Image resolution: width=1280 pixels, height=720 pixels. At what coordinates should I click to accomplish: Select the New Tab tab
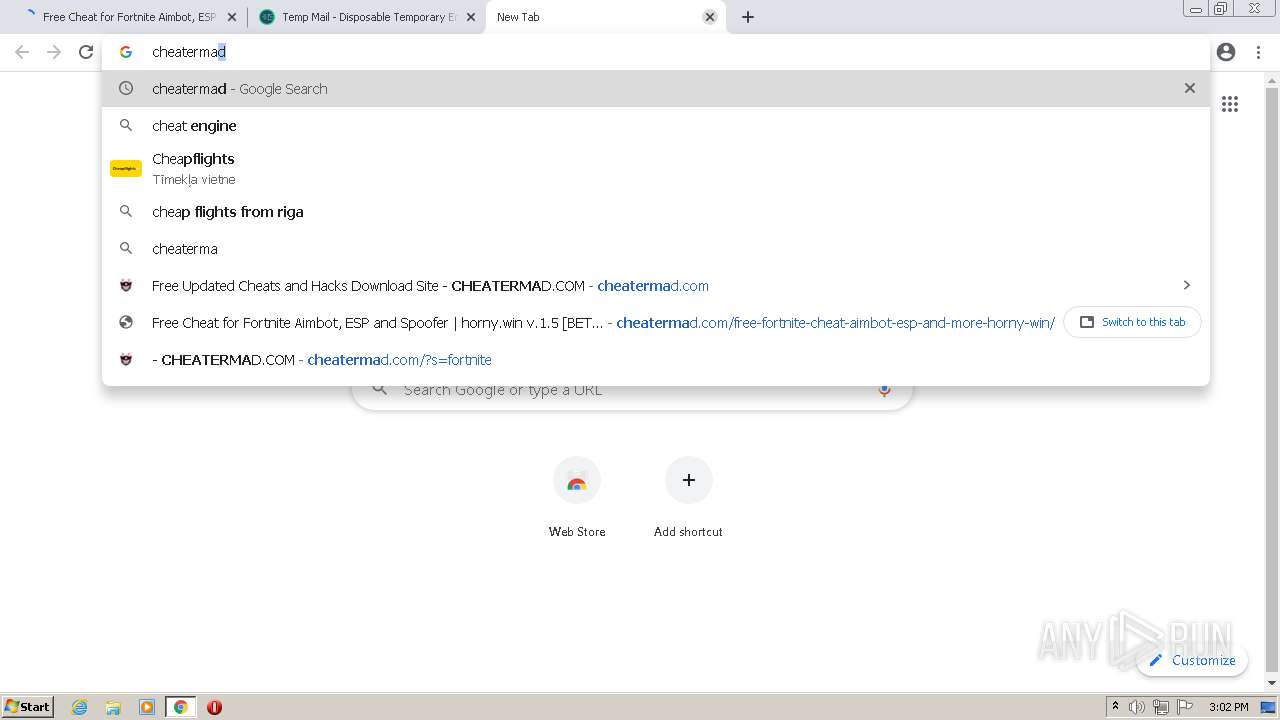[x=600, y=17]
